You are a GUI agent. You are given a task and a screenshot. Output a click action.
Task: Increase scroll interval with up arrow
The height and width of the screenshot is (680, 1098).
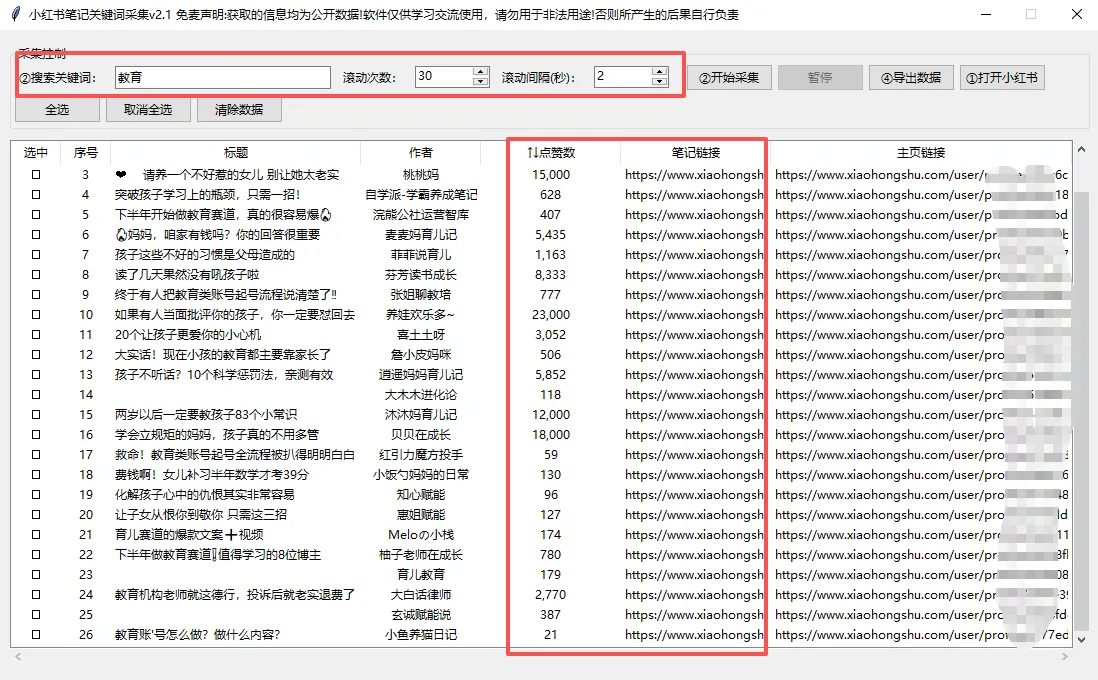660,72
